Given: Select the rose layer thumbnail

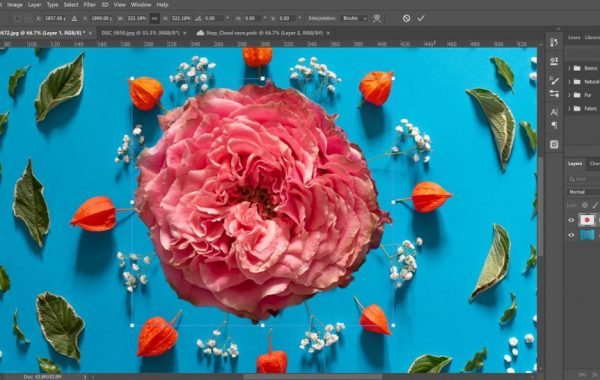Looking at the screenshot, I should tap(587, 220).
